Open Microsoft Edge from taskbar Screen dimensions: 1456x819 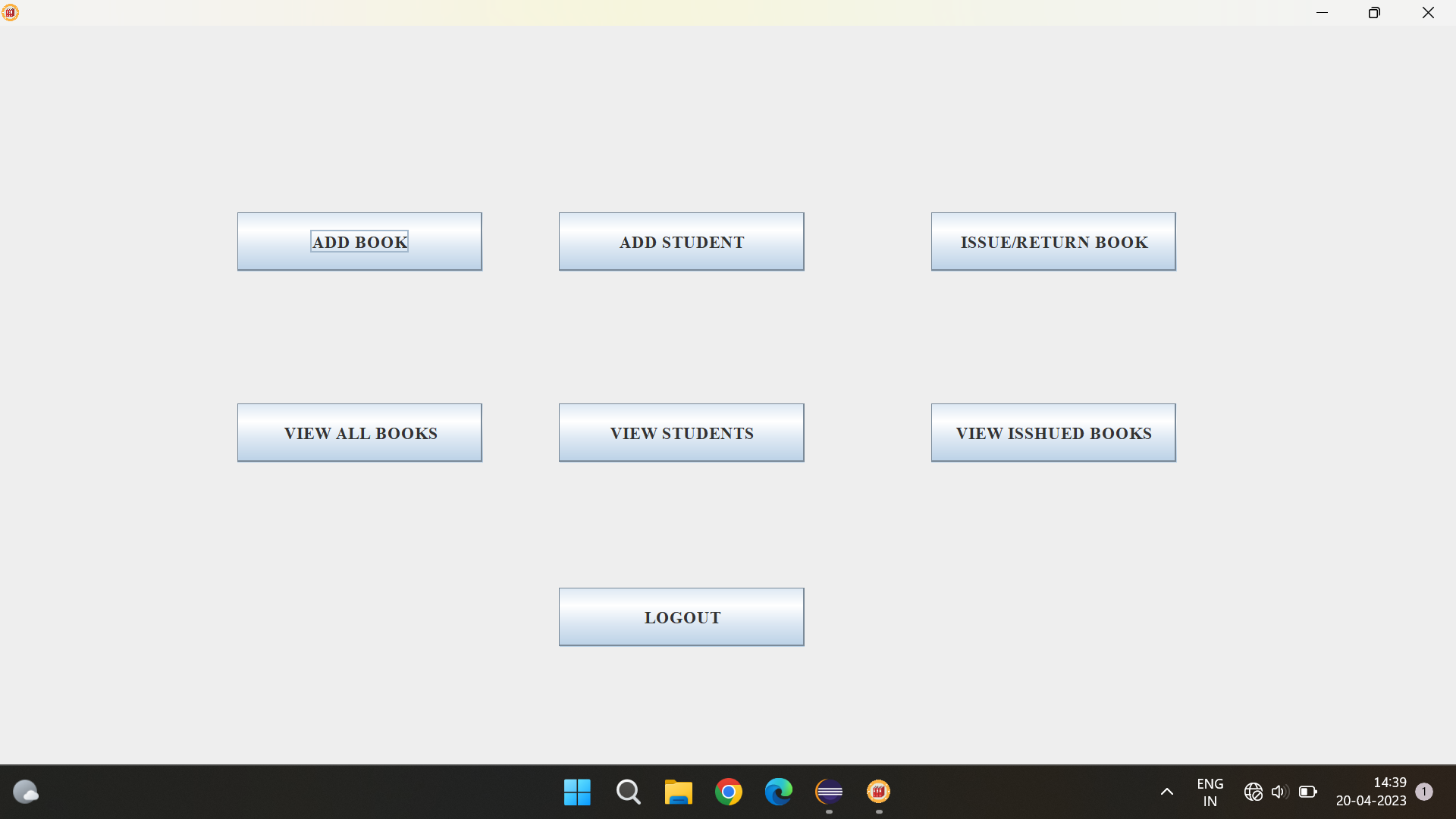779,792
